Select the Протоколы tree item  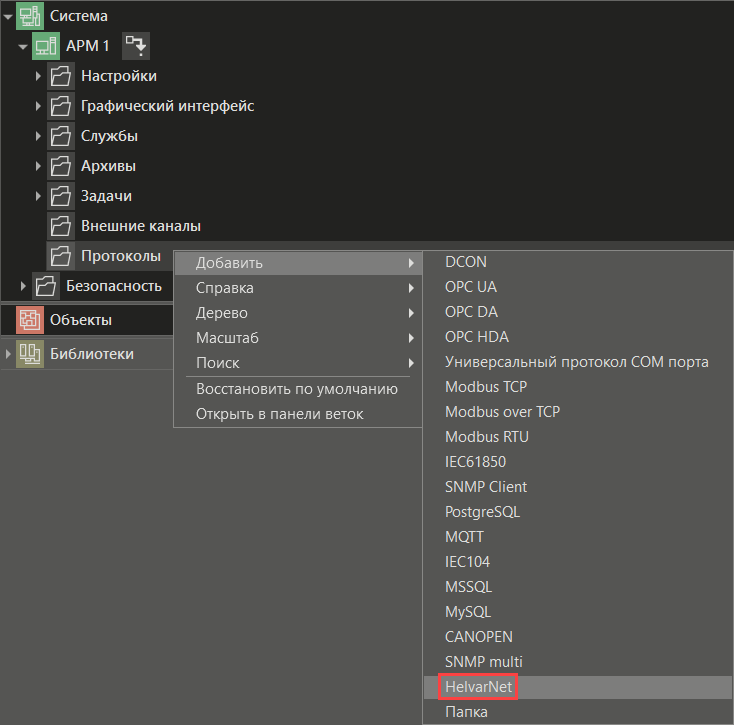point(120,256)
